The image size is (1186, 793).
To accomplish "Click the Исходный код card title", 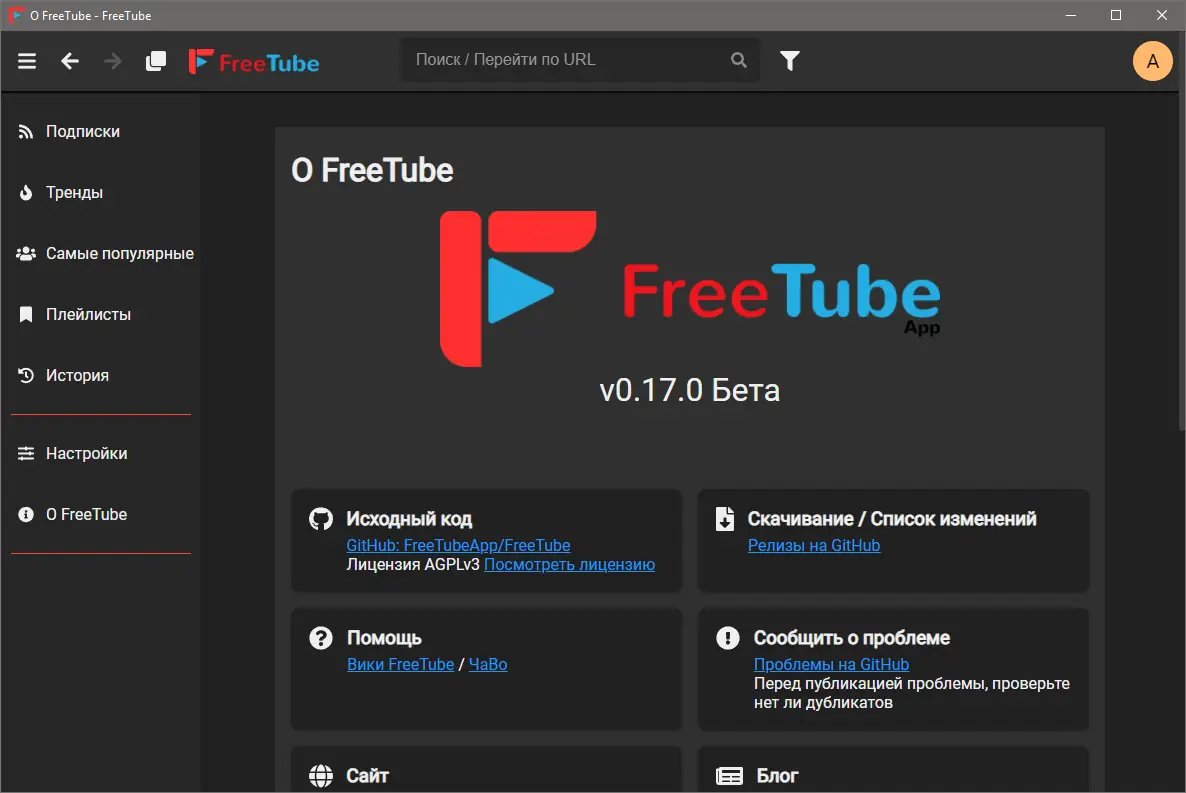I will [x=409, y=519].
